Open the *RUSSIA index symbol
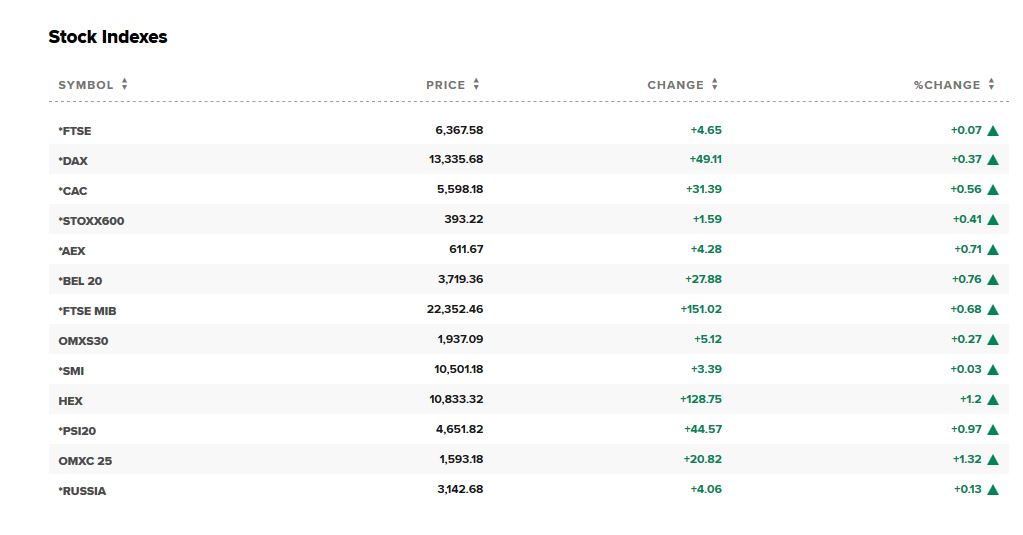The width and height of the screenshot is (1023, 535). pyautogui.click(x=82, y=491)
